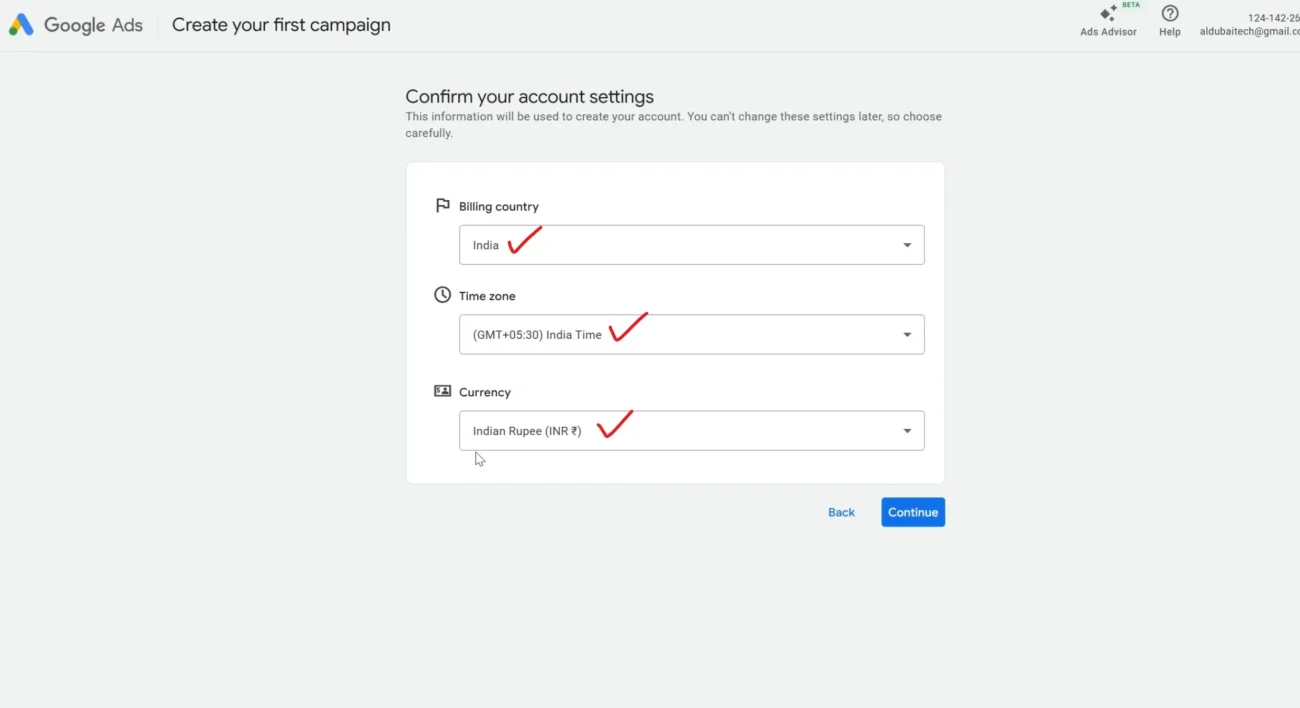1300x708 pixels.
Task: Select the (GMT+05:30) India Time value
Action: tap(537, 335)
